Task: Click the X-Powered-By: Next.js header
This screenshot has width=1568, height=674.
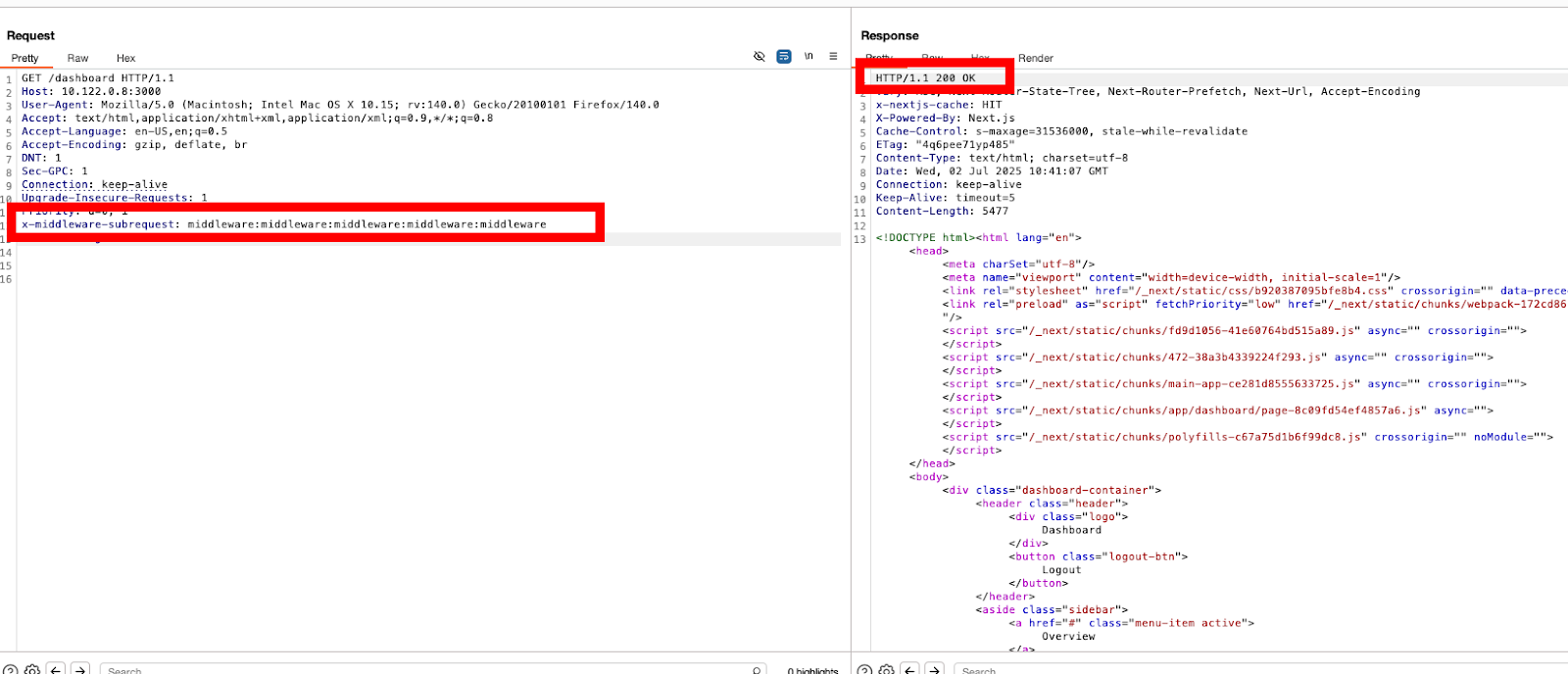Action: 945,119
